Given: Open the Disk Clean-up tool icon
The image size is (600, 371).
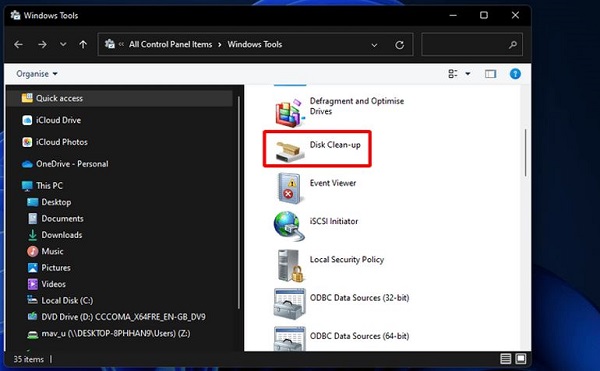Looking at the screenshot, I should 290,151.
